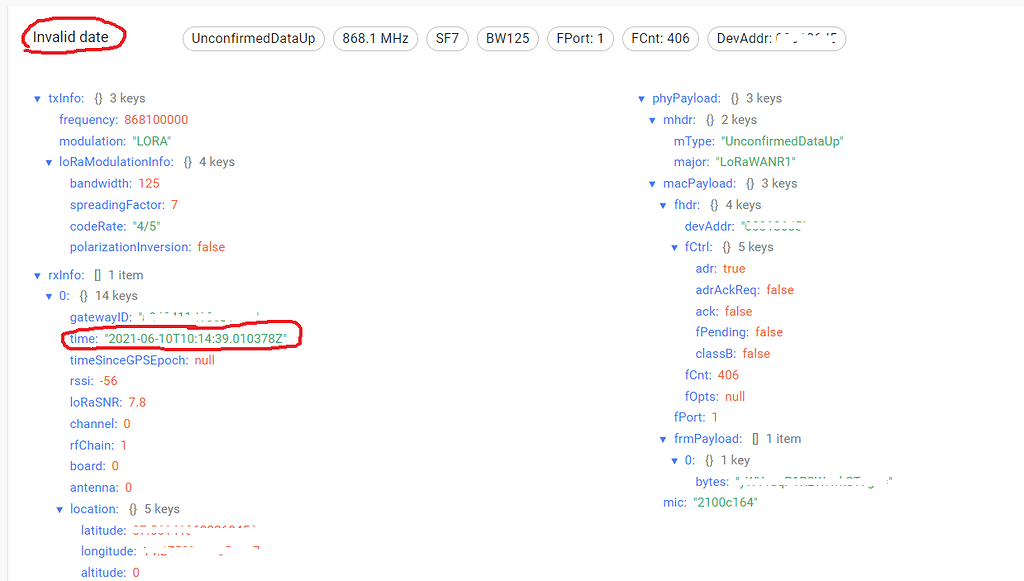
Task: Collapse the fhdr node
Action: [x=664, y=205]
